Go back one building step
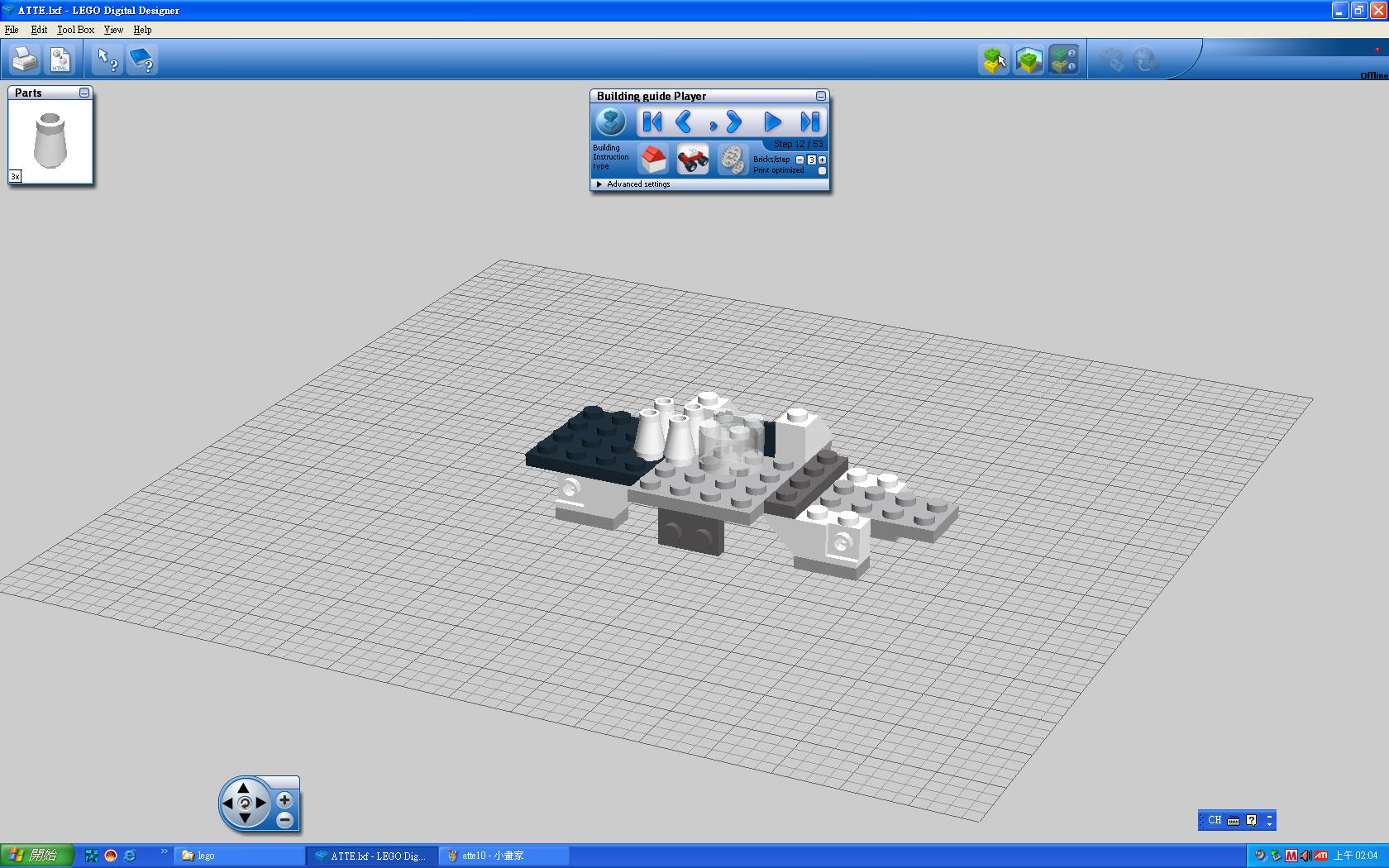 coord(683,122)
